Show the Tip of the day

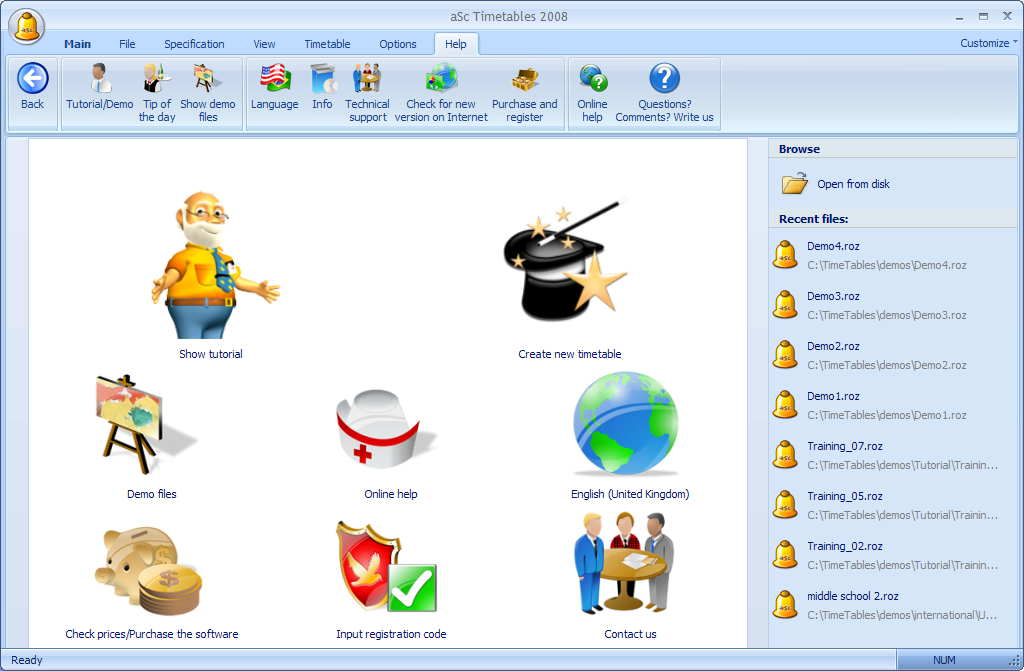coord(157,80)
